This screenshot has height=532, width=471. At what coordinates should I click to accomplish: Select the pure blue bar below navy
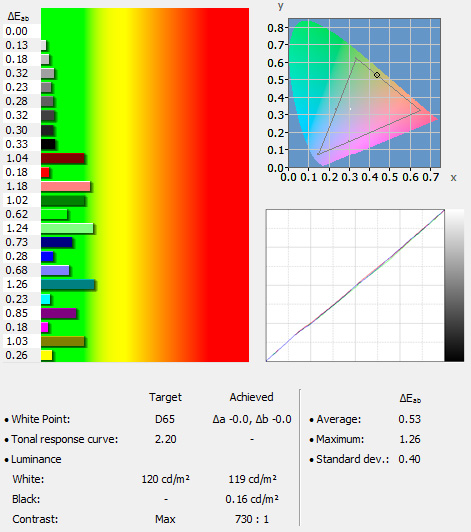click(x=47, y=256)
